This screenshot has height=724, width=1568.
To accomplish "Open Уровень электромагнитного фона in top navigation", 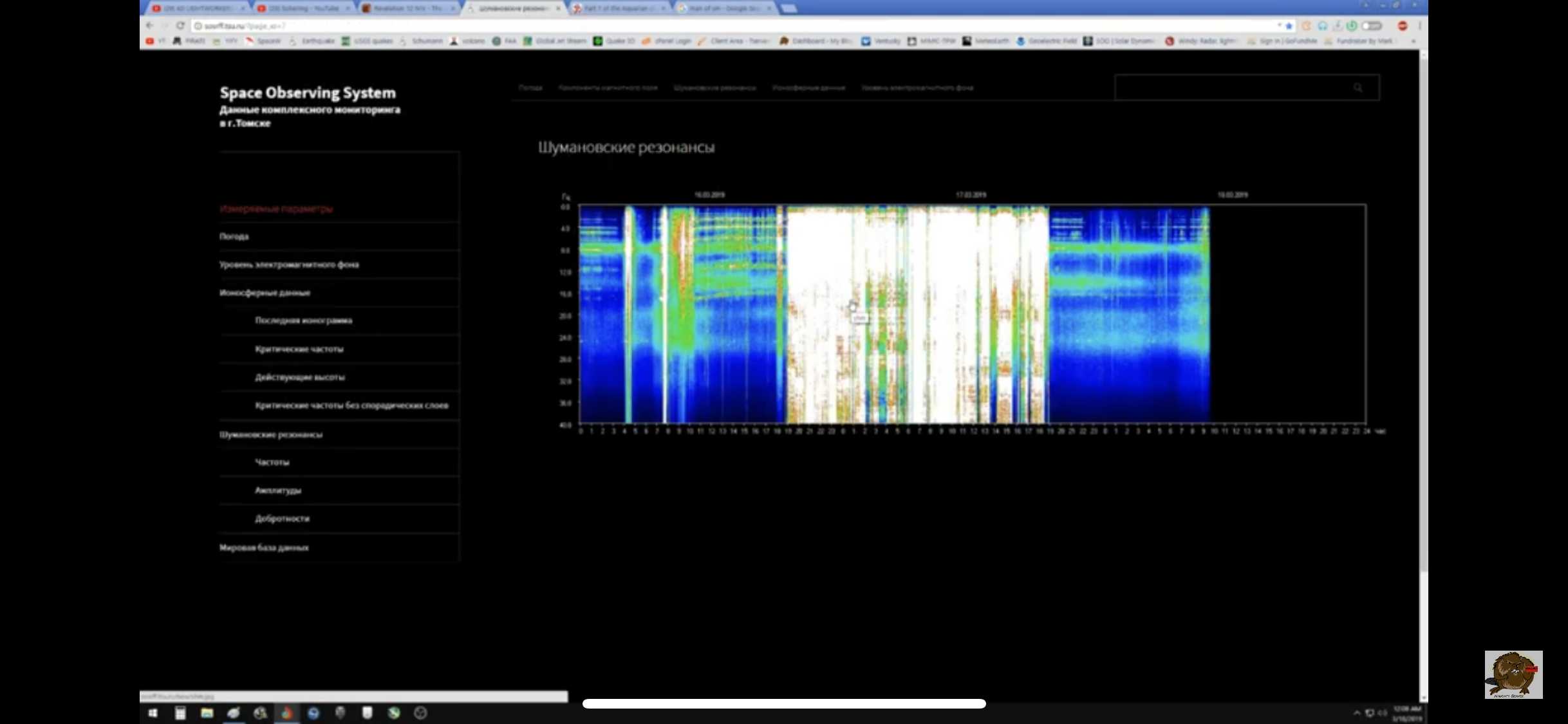I will (917, 88).
